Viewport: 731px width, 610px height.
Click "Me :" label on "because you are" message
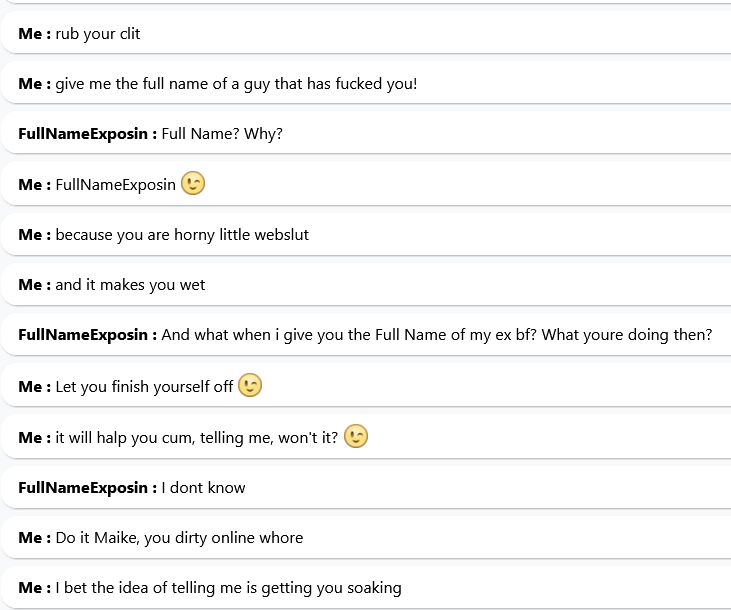(x=34, y=235)
